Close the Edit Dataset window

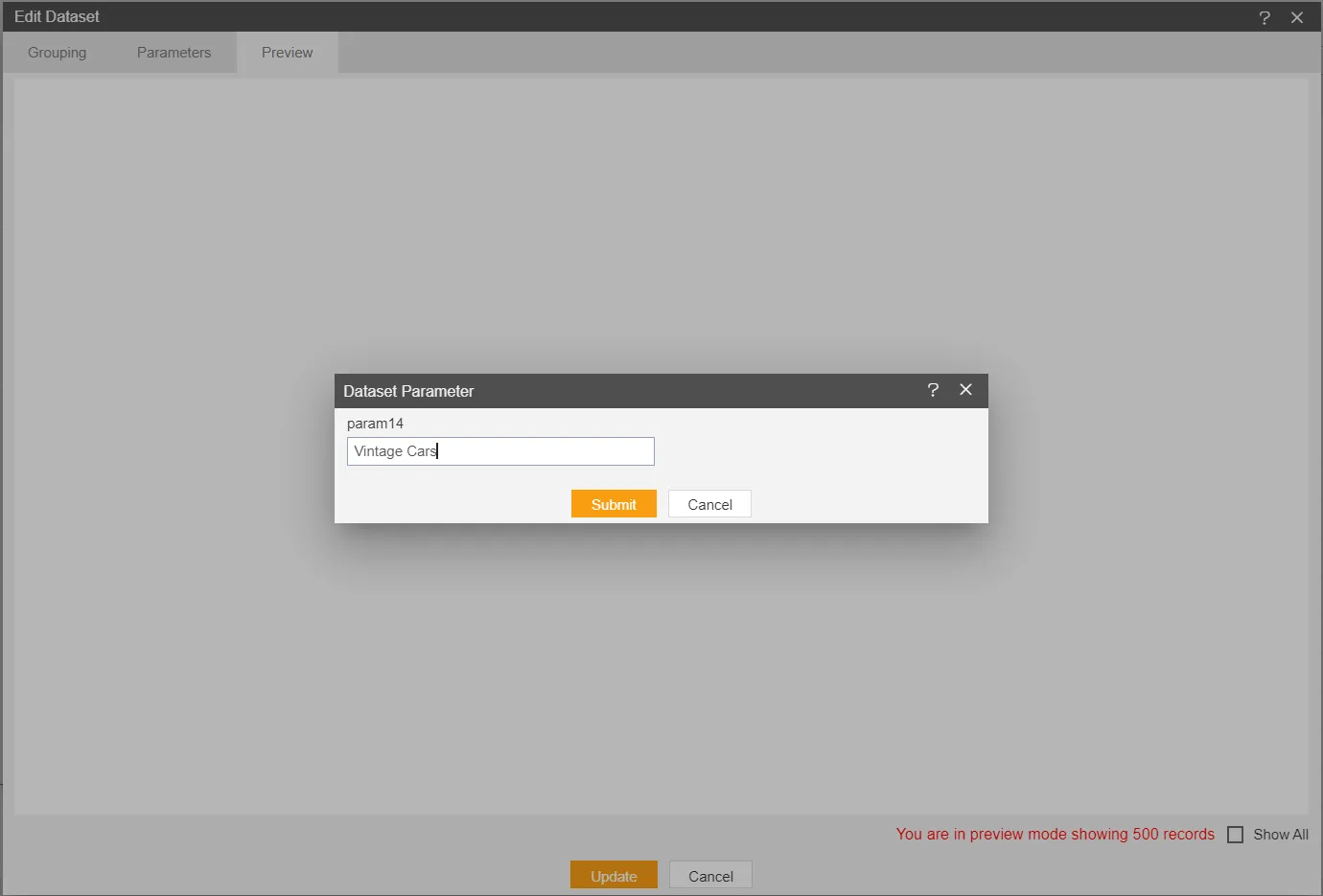coord(1297,17)
